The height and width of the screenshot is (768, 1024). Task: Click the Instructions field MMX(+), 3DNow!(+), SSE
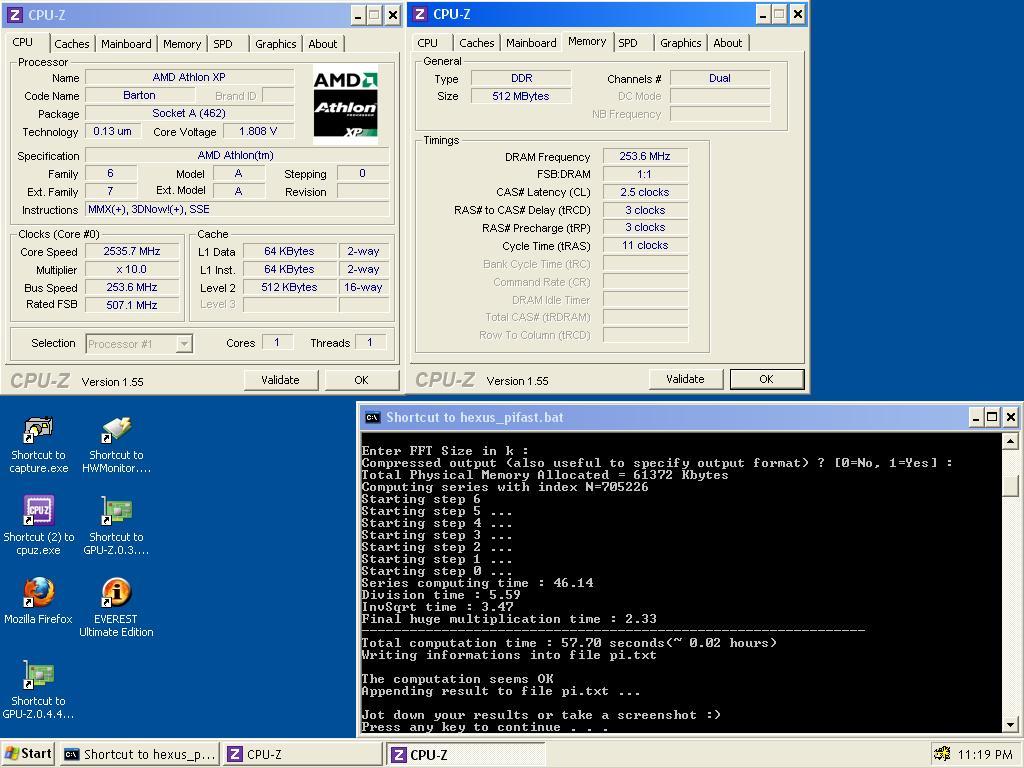[238, 209]
